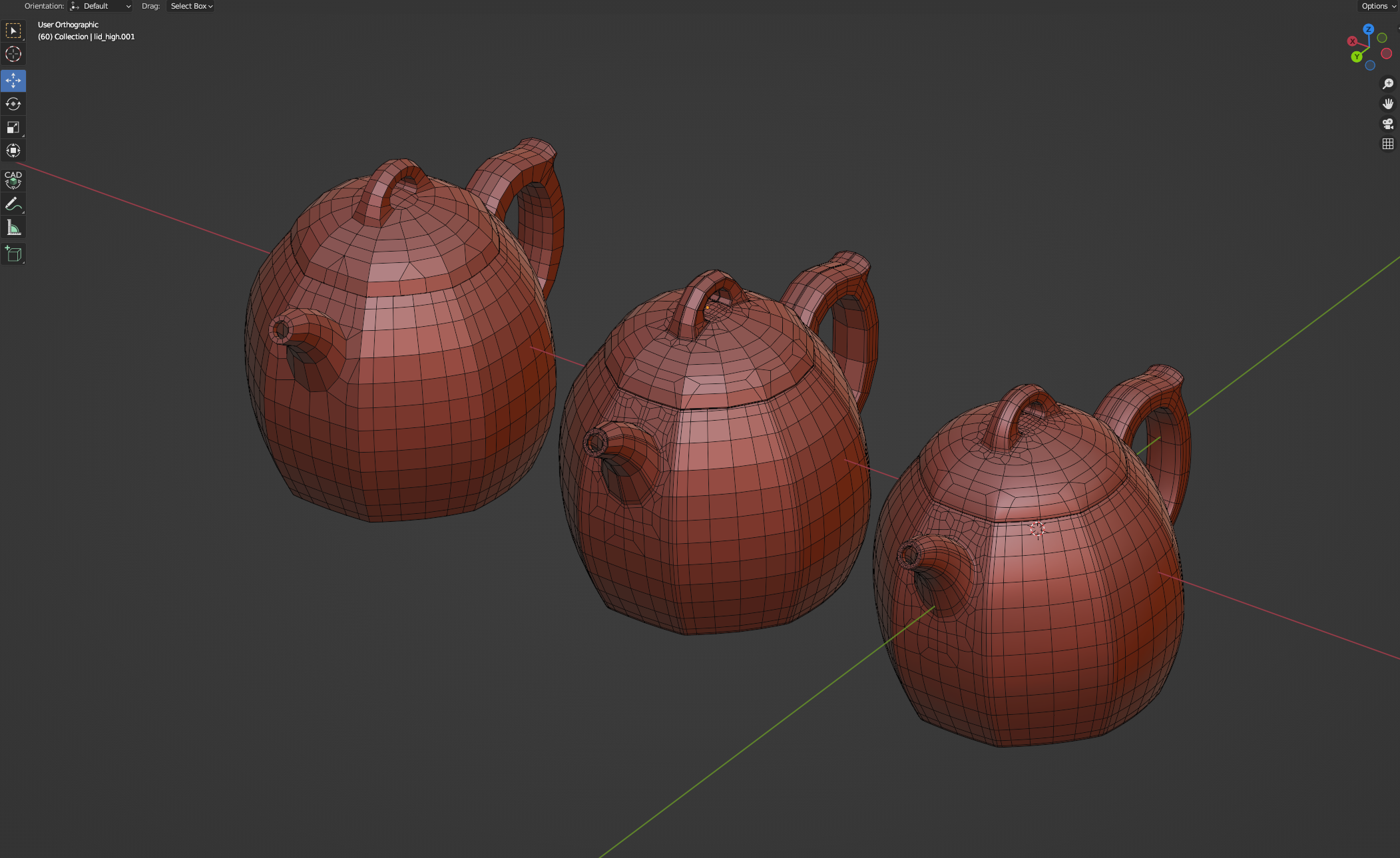The image size is (1400, 858).
Task: Activate the 3D Cursor tool
Action: 13,54
